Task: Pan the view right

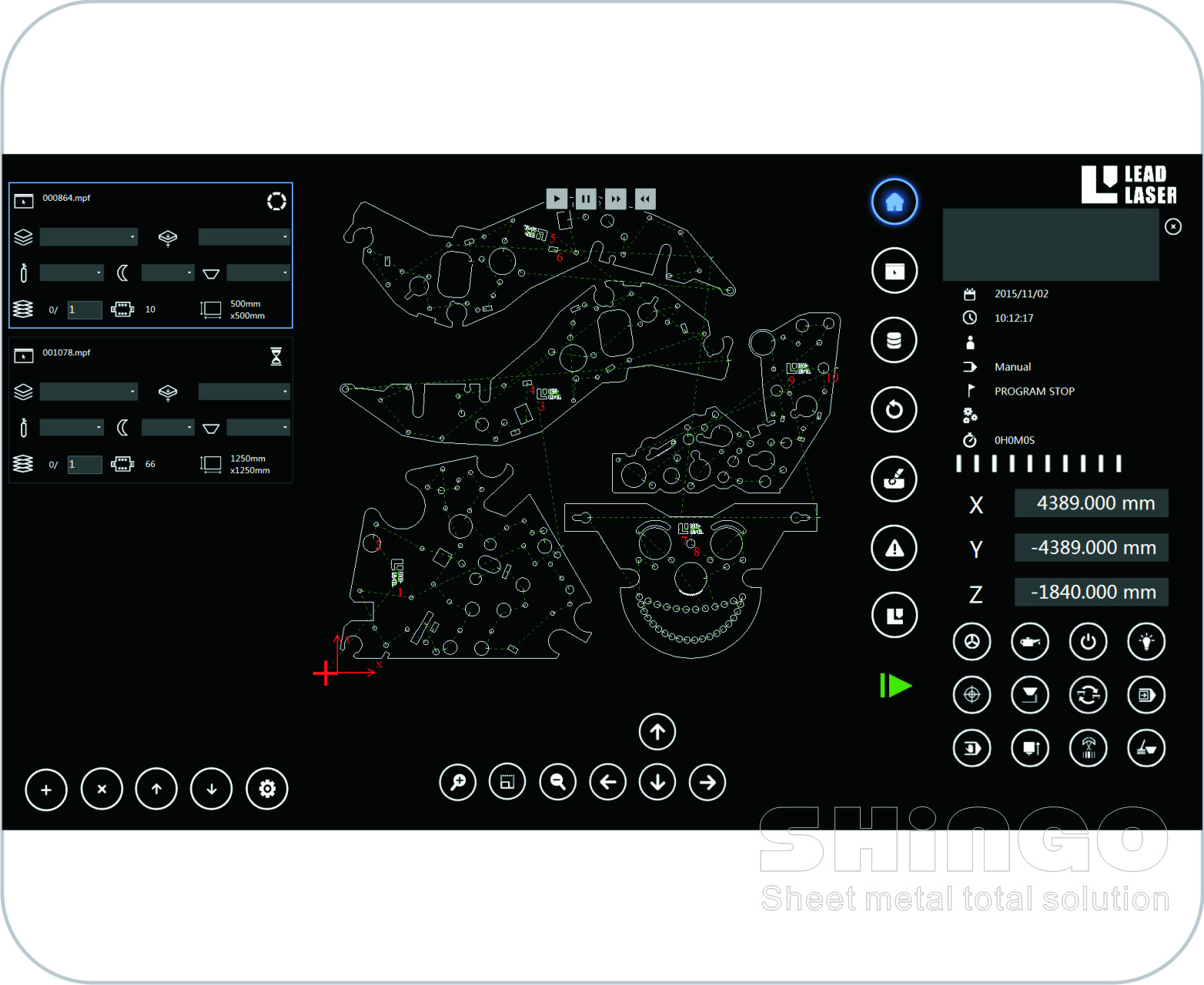Action: click(707, 783)
